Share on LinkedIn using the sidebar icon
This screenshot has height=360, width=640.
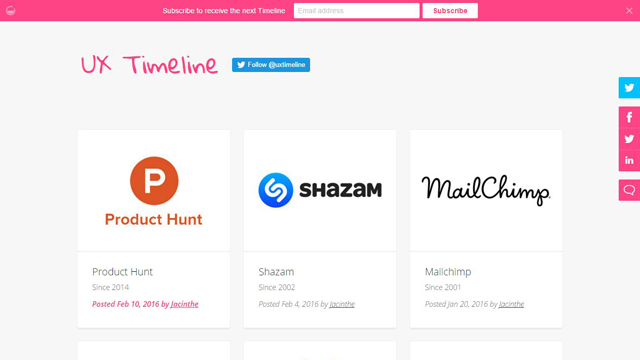[x=629, y=160]
